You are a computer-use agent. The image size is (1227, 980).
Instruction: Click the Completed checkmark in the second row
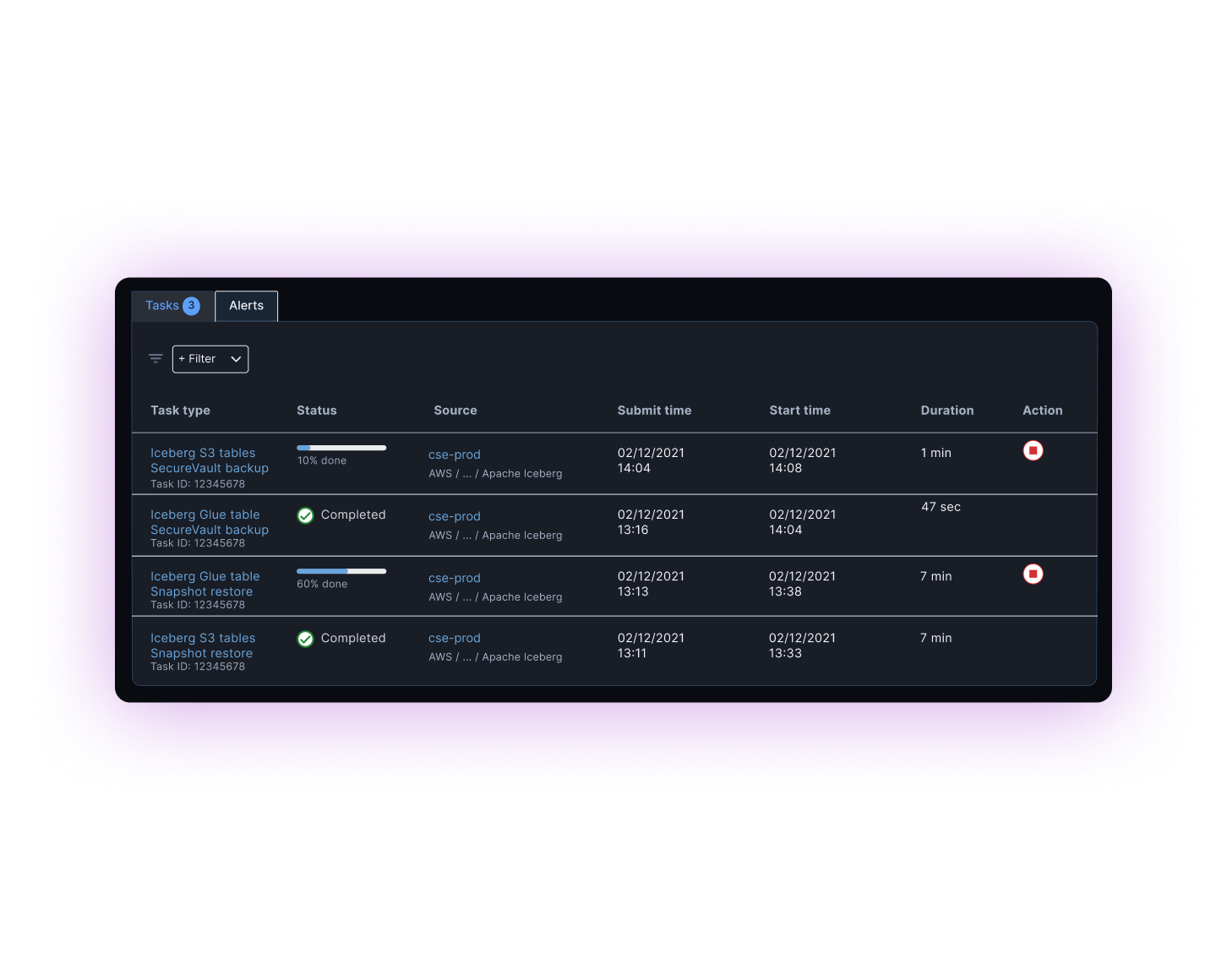tap(306, 515)
